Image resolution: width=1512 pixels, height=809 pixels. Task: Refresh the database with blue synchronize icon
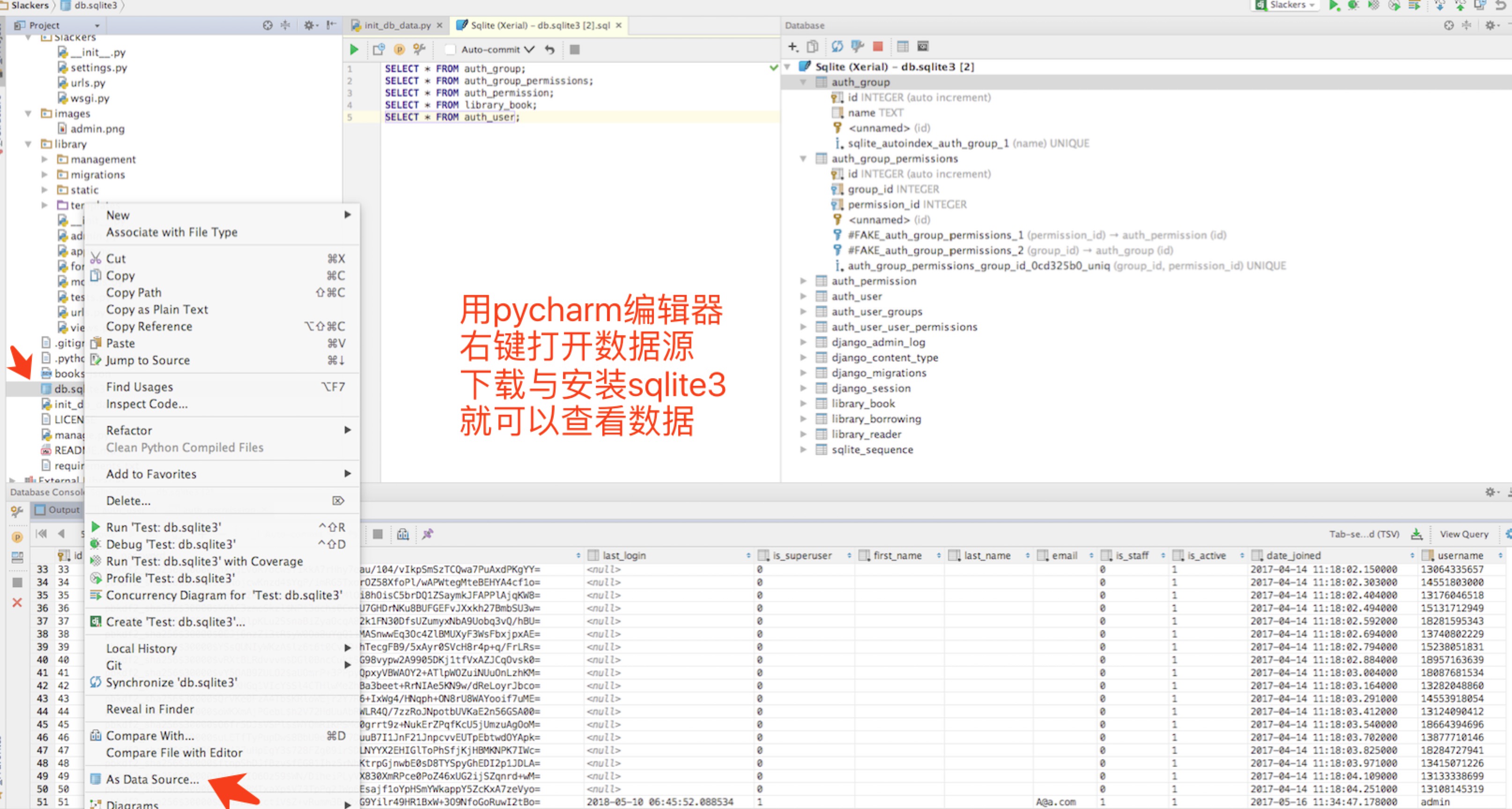pos(837,46)
